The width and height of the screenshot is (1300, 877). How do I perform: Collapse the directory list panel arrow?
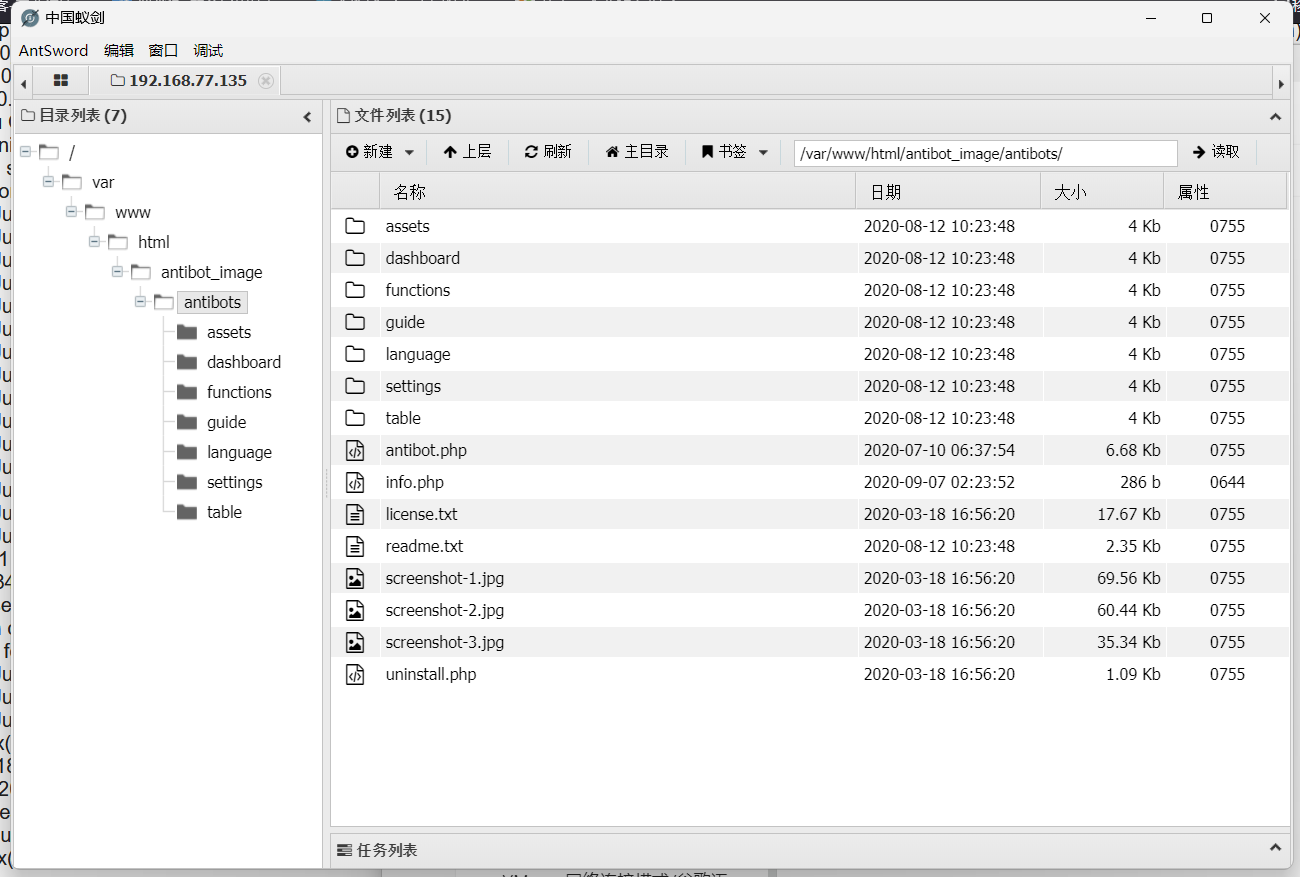click(x=307, y=117)
